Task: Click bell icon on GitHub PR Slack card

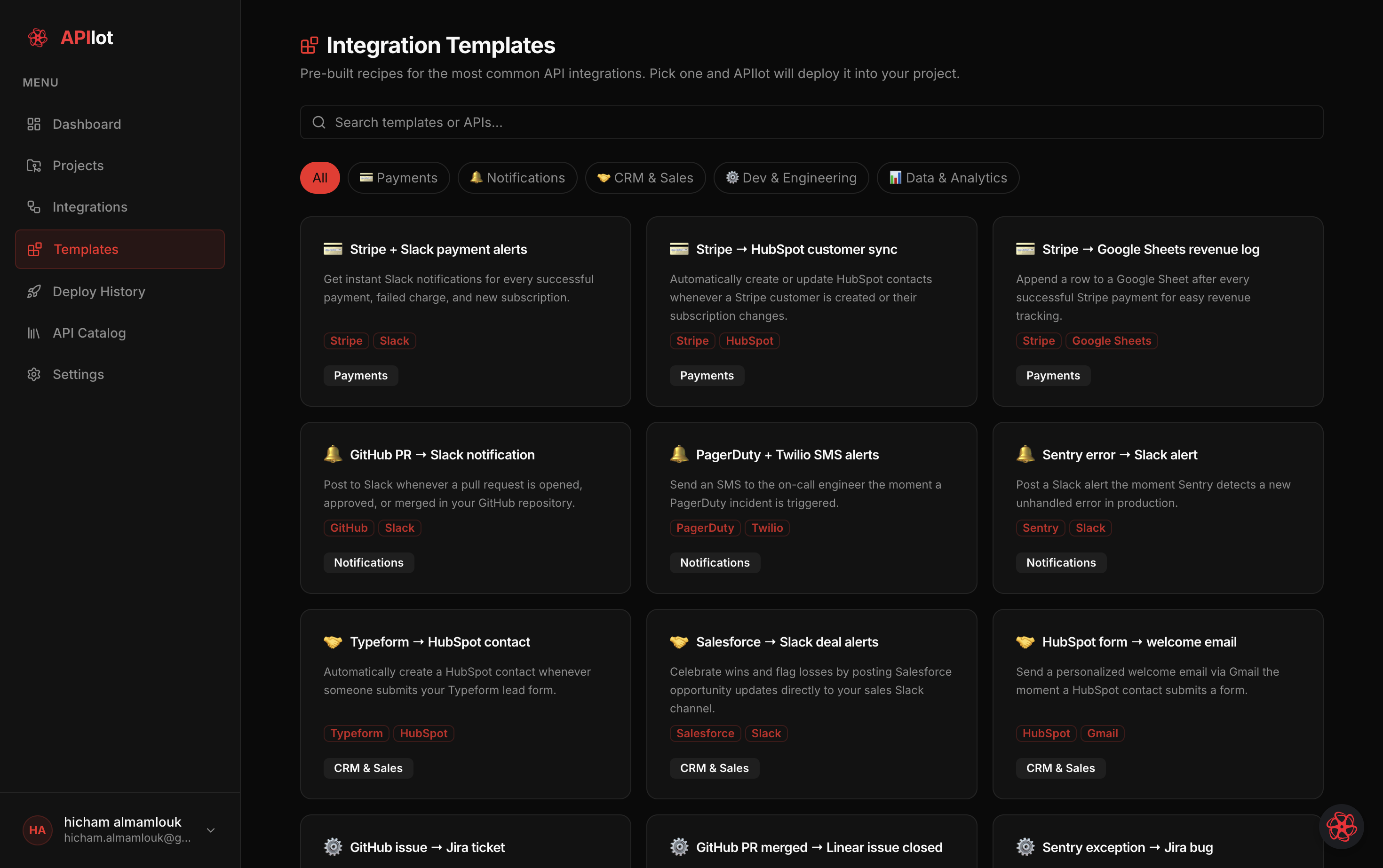Action: pyautogui.click(x=333, y=454)
